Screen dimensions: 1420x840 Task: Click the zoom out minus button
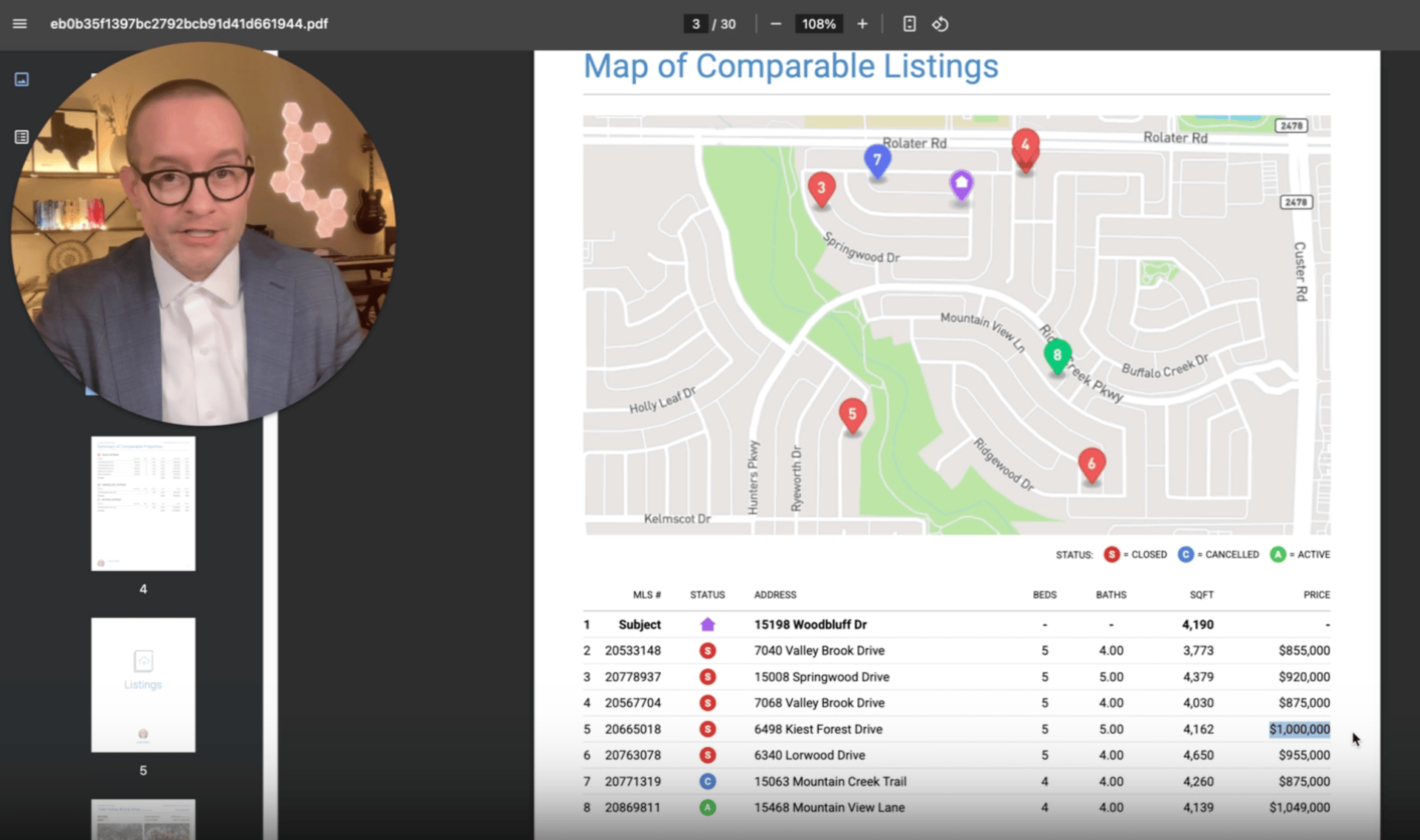coord(776,24)
